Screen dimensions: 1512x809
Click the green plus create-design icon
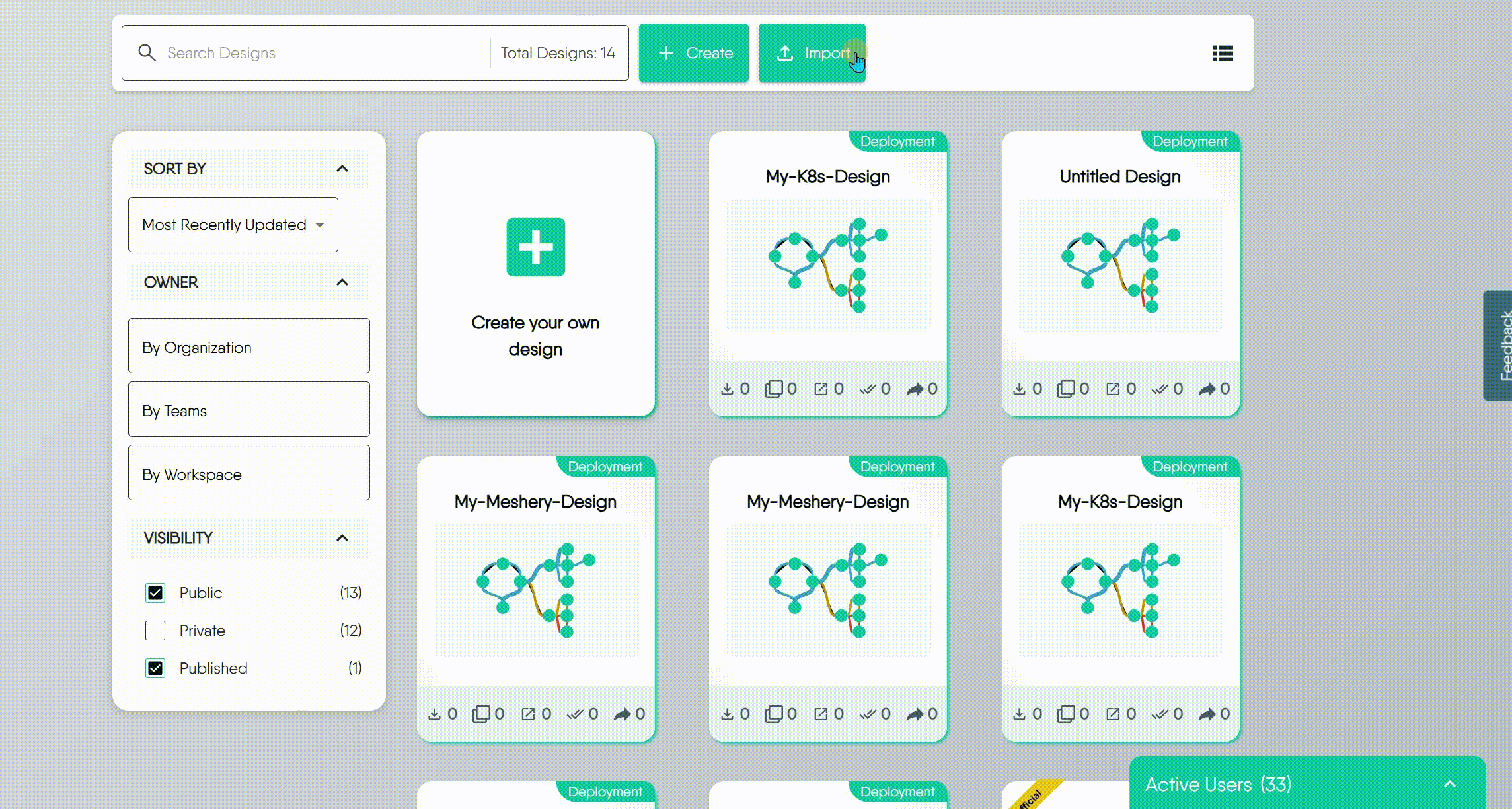pos(535,247)
